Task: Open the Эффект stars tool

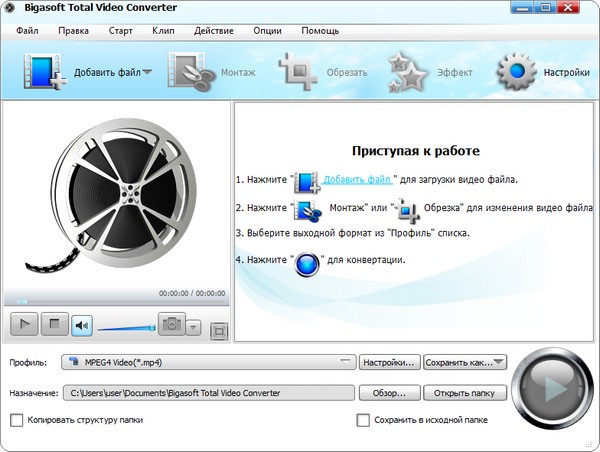Action: coord(408,72)
